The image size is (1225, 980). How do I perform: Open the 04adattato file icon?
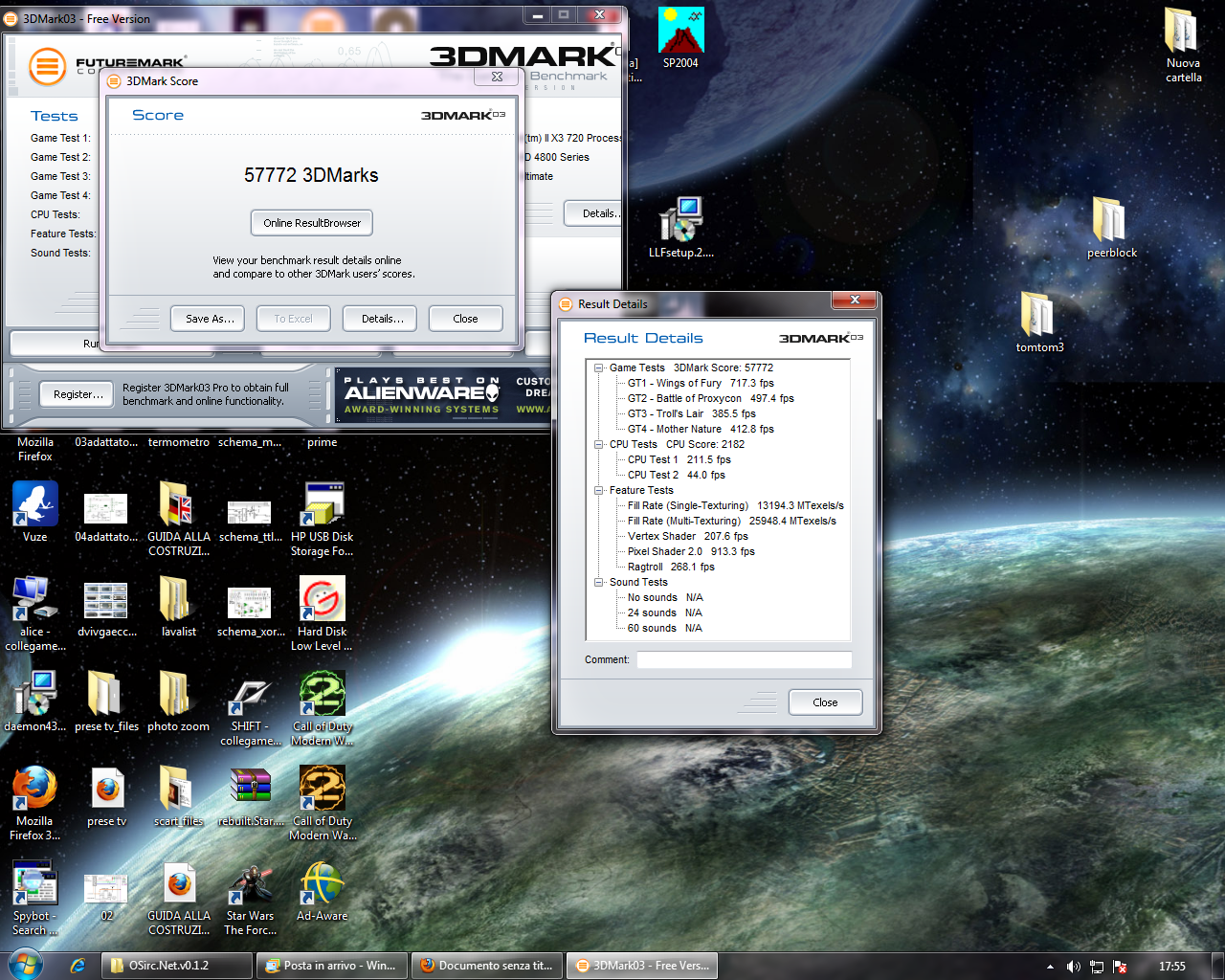[x=106, y=518]
